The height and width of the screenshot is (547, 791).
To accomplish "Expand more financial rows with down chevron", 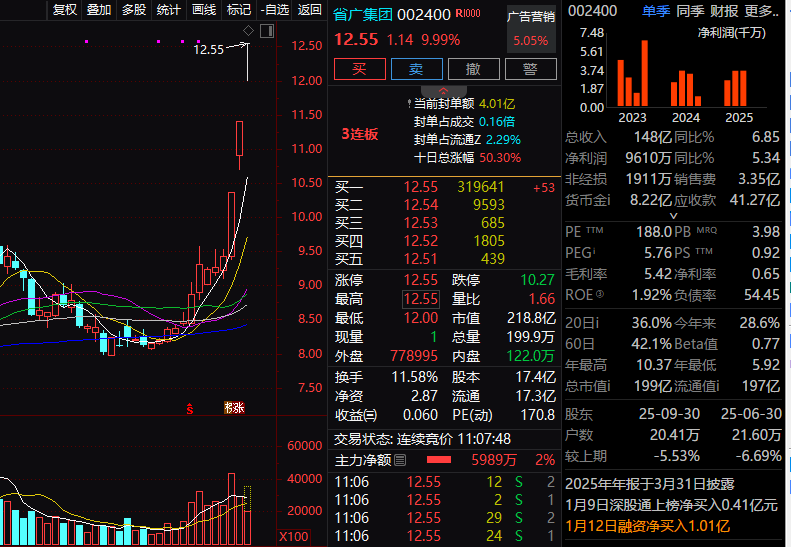I will tap(673, 216).
